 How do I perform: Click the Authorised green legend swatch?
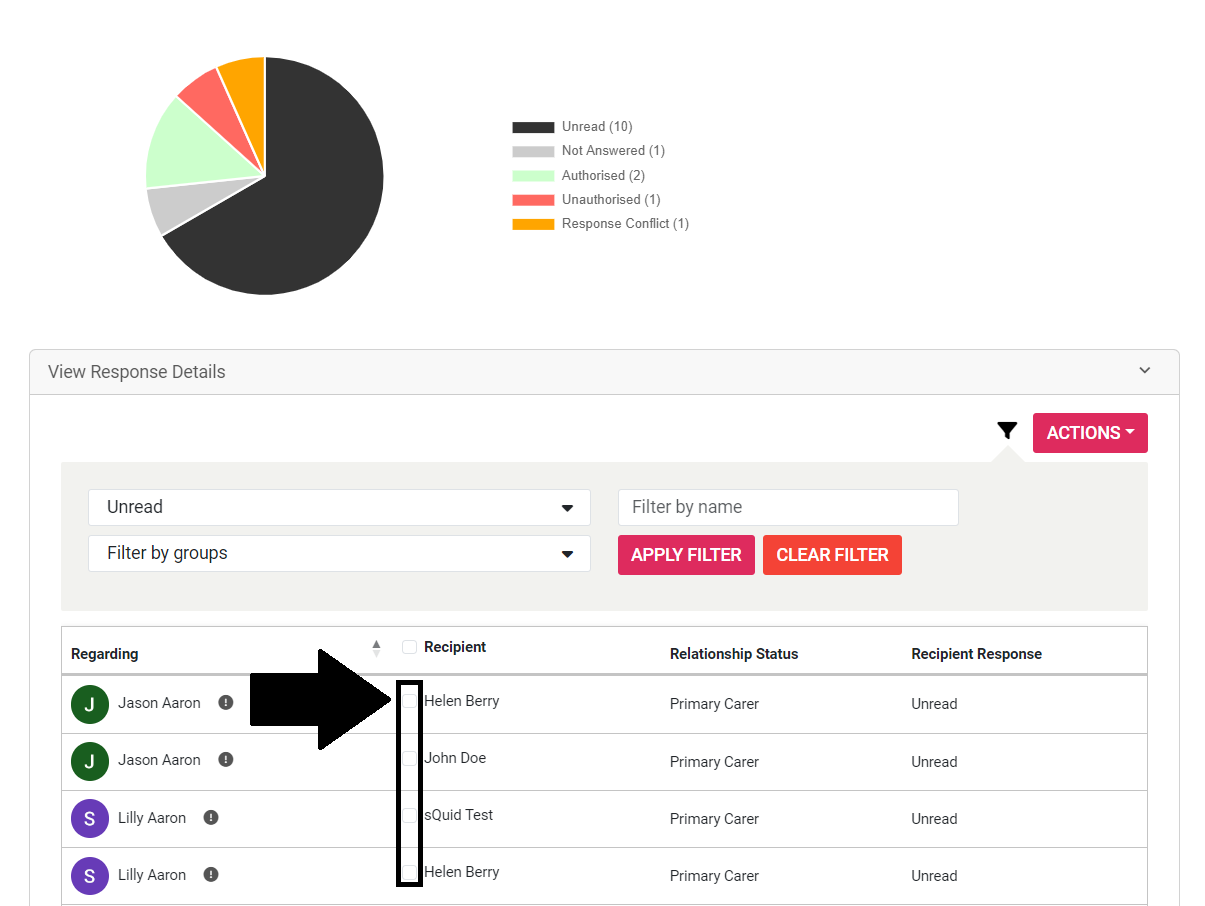click(533, 176)
